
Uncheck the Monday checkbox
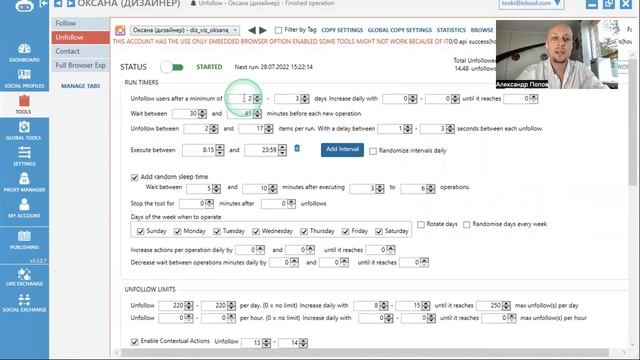(177, 231)
